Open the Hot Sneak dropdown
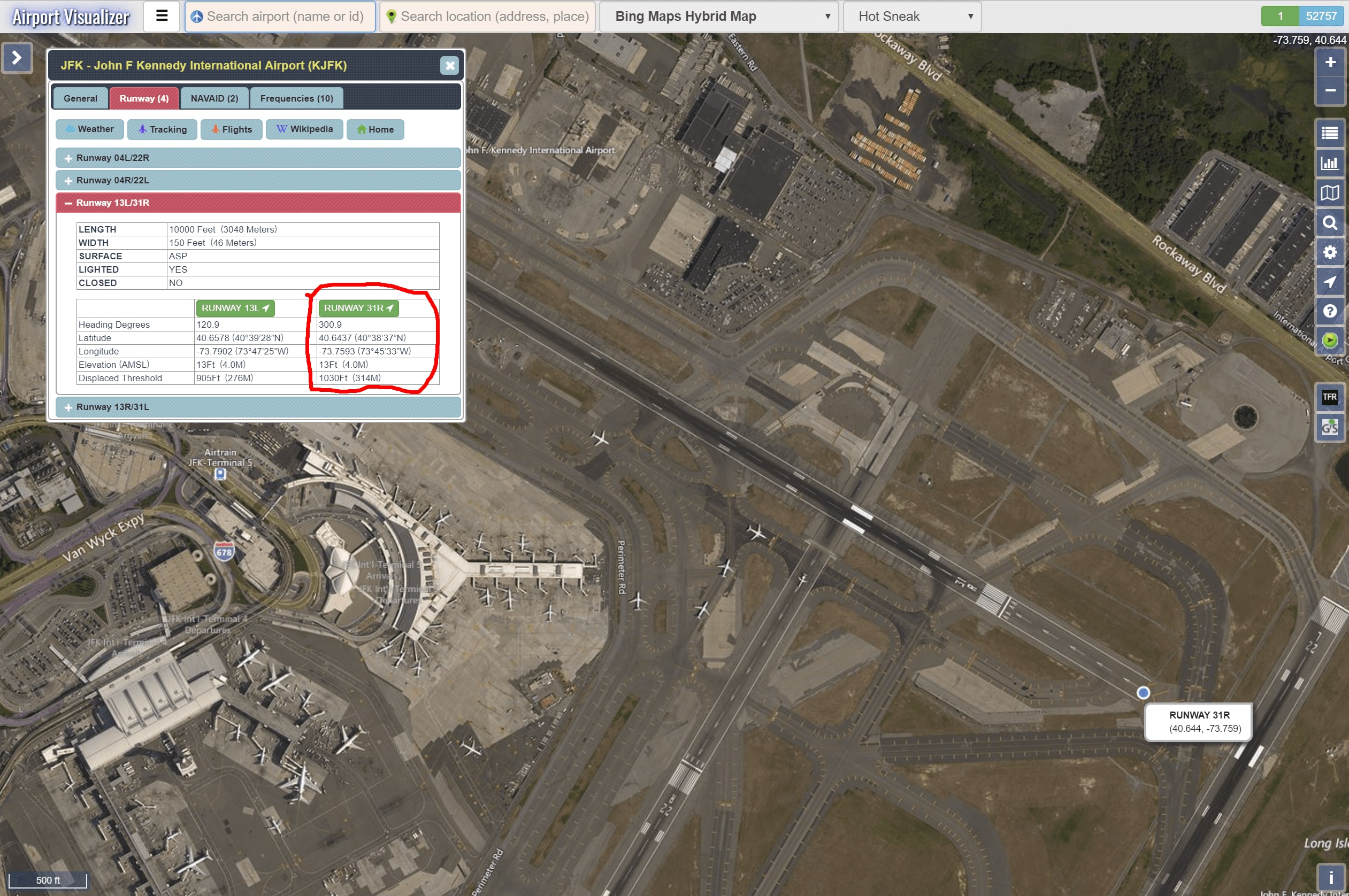The height and width of the screenshot is (896, 1349). [913, 16]
